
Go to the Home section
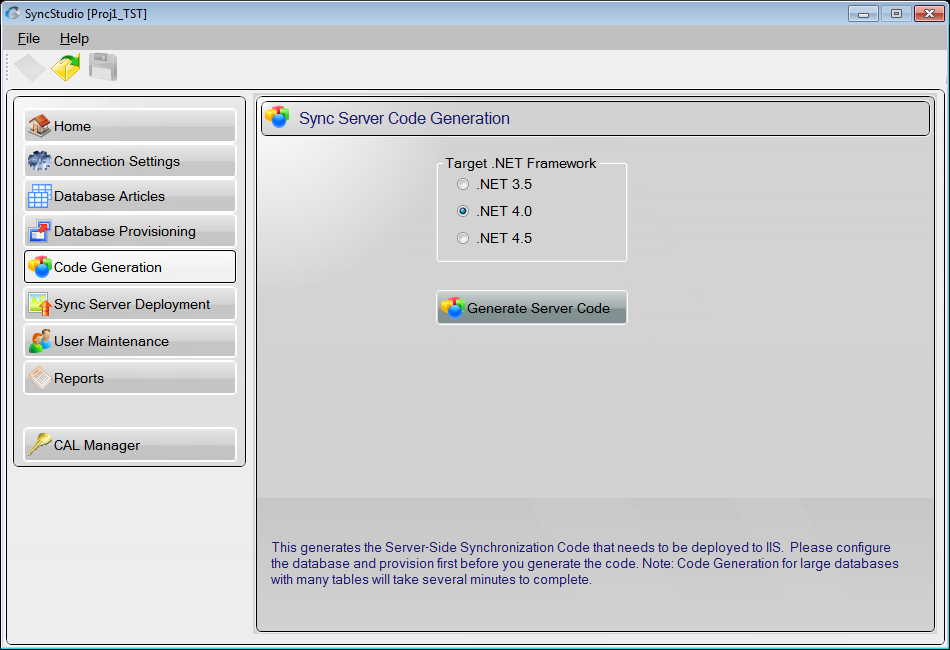point(130,126)
